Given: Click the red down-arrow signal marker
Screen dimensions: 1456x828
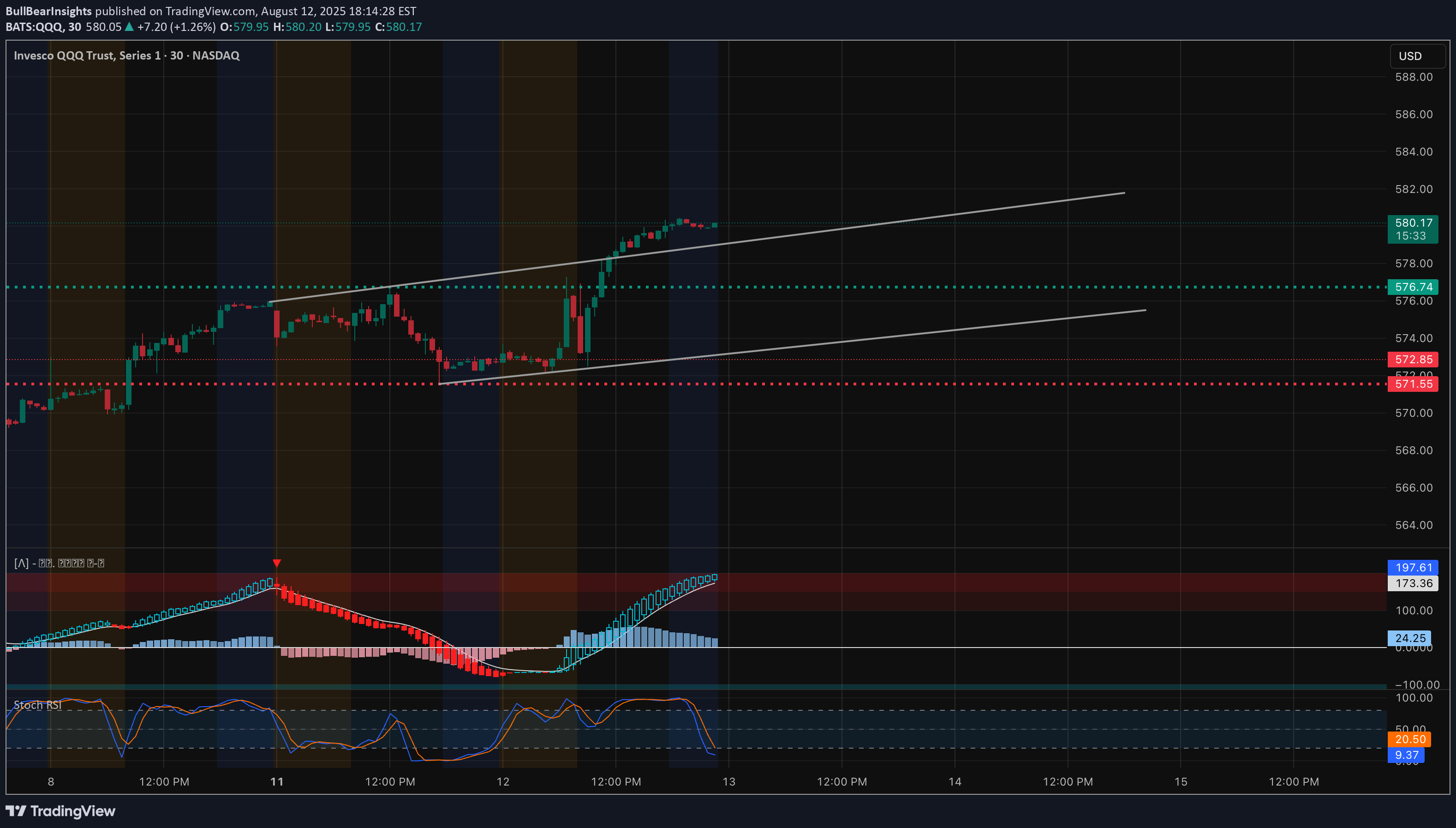Looking at the screenshot, I should coord(277,563).
